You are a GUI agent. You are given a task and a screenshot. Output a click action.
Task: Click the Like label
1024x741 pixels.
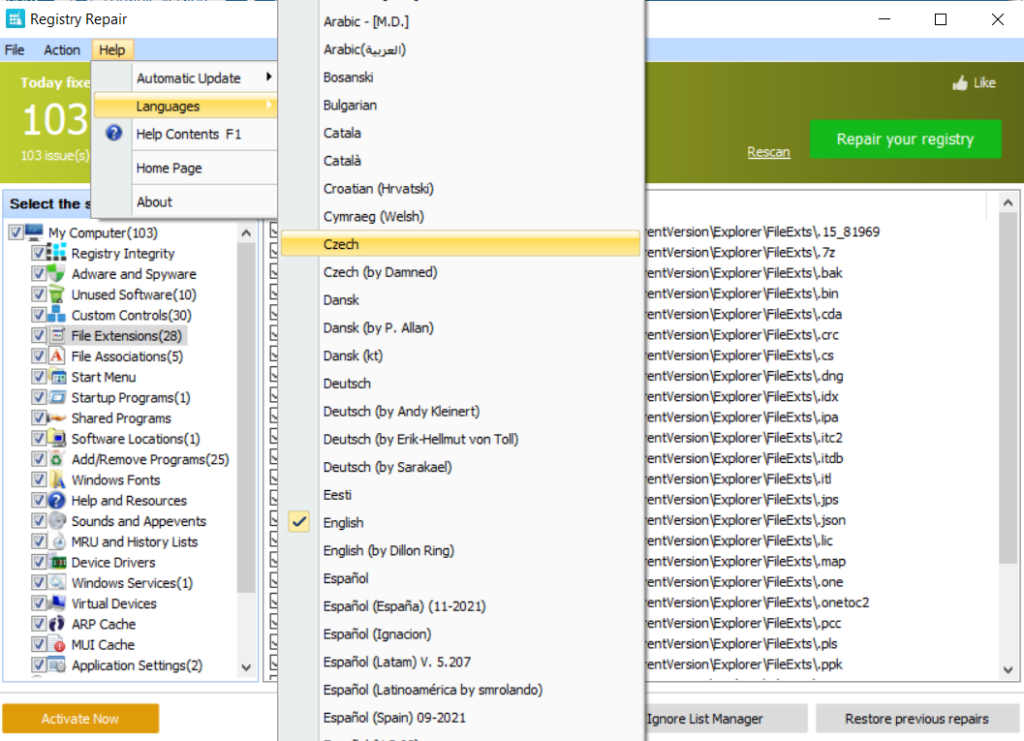(984, 83)
